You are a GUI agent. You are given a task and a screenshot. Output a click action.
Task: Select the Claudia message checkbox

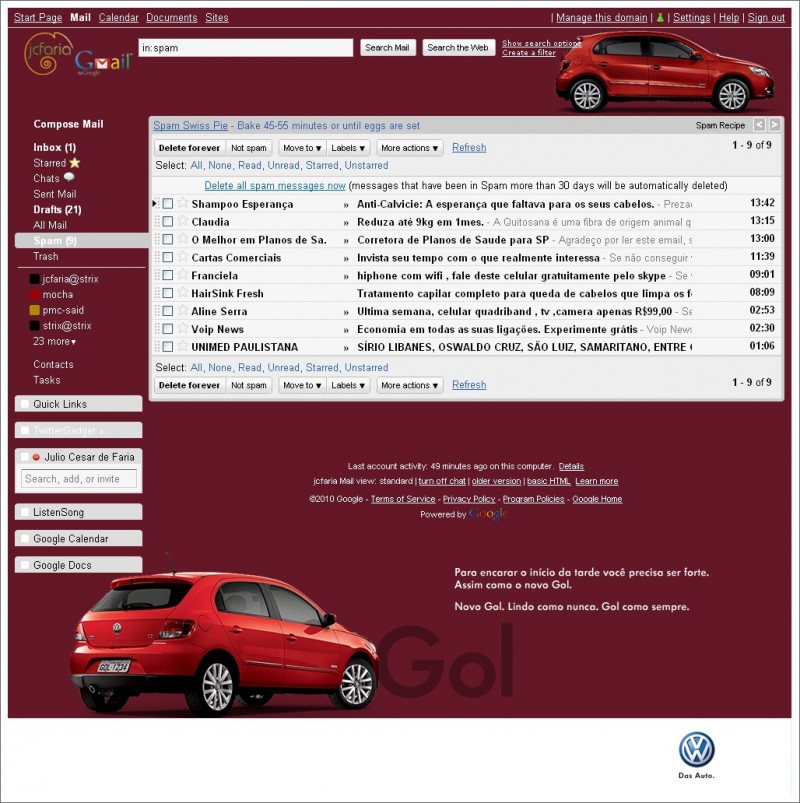[167, 222]
